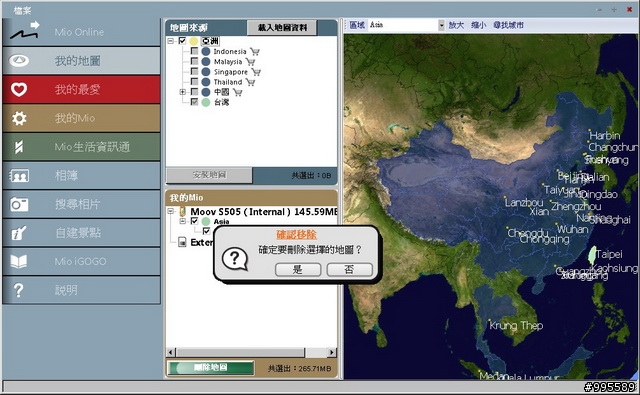Open the 區域 Asia dropdown
This screenshot has height=395, width=640.
pos(441,25)
